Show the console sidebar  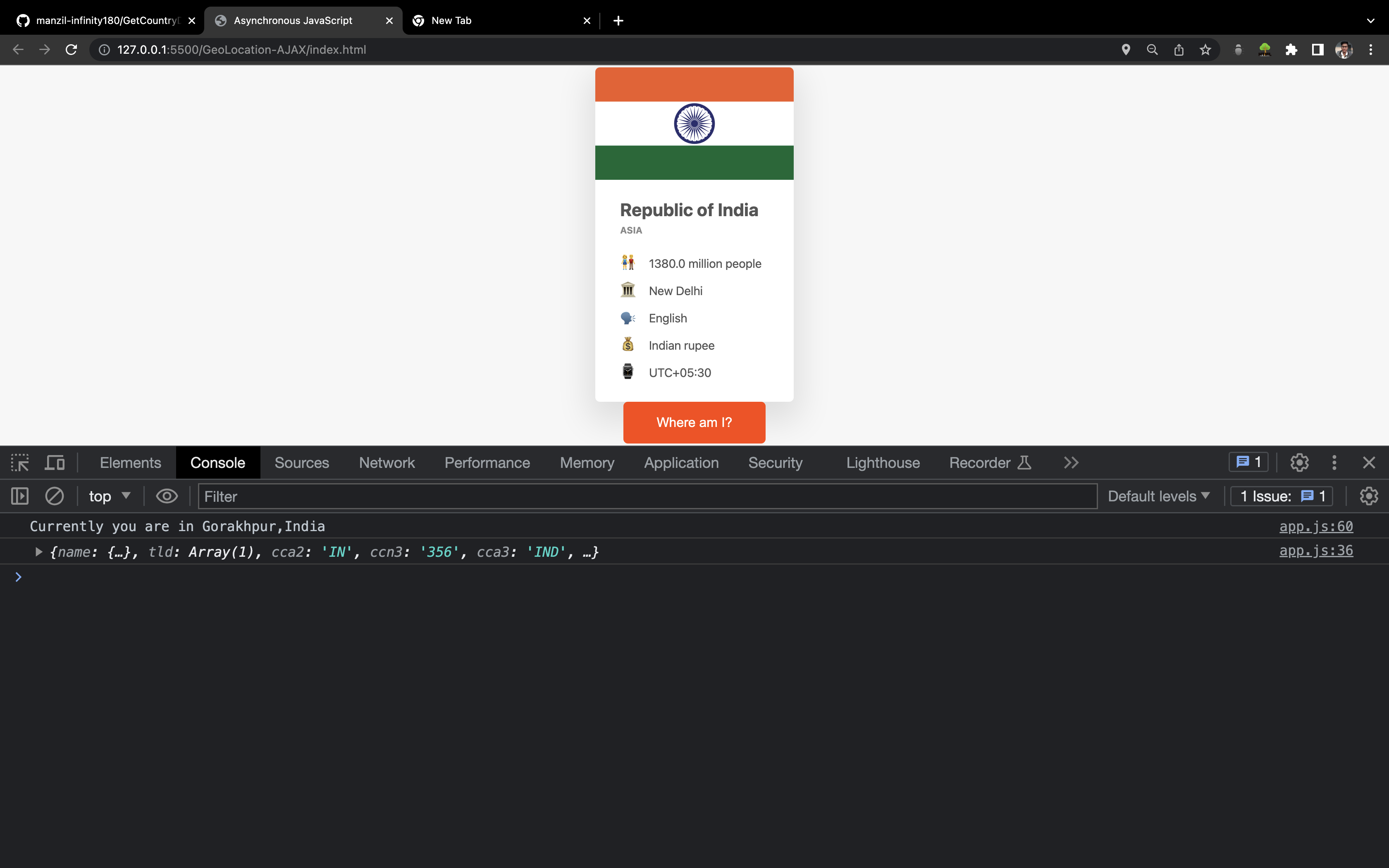(x=19, y=496)
